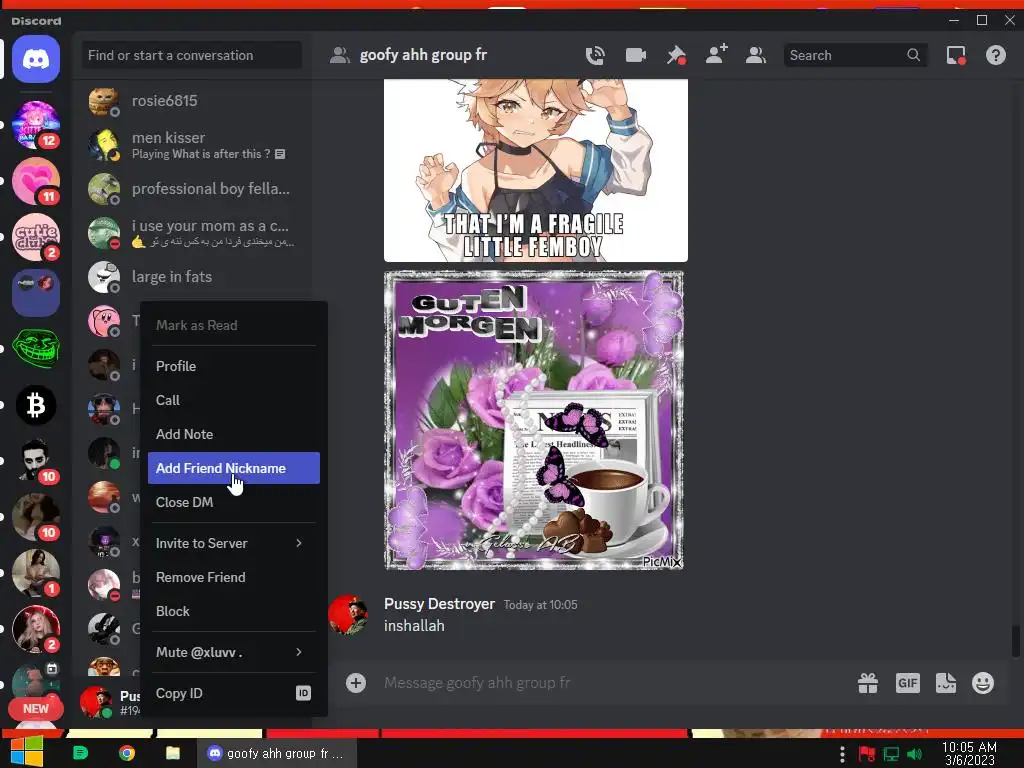Open the emoji picker
Image resolution: width=1024 pixels, height=768 pixels.
coord(983,683)
